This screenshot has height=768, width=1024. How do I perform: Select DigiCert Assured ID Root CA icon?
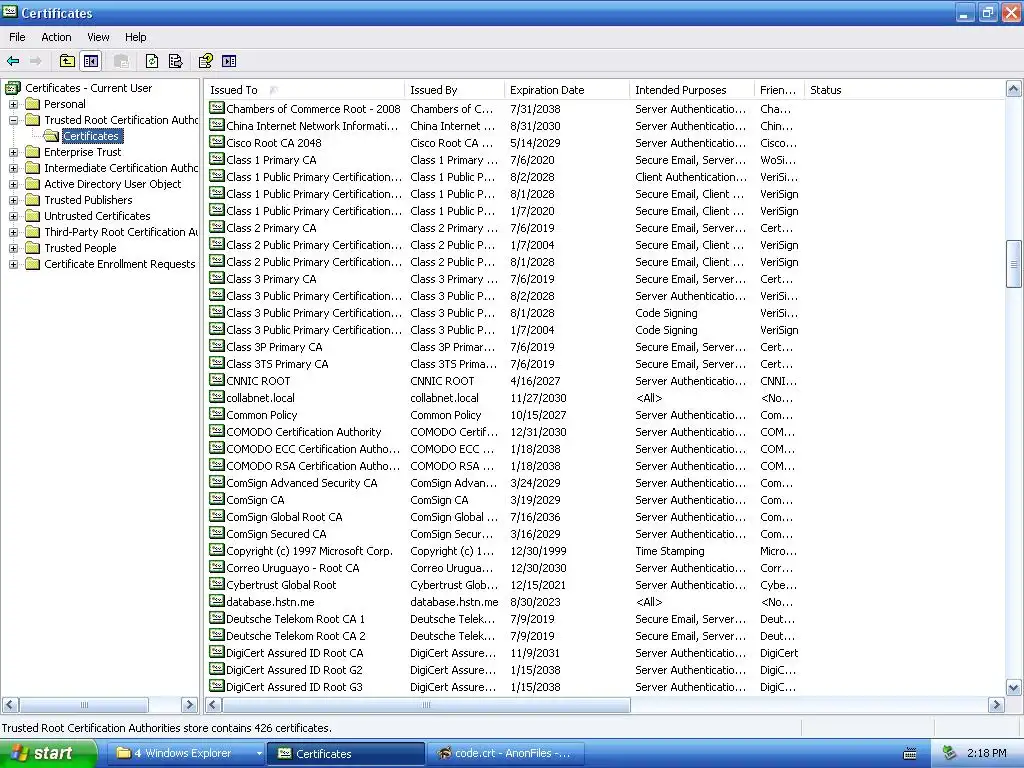(x=216, y=652)
